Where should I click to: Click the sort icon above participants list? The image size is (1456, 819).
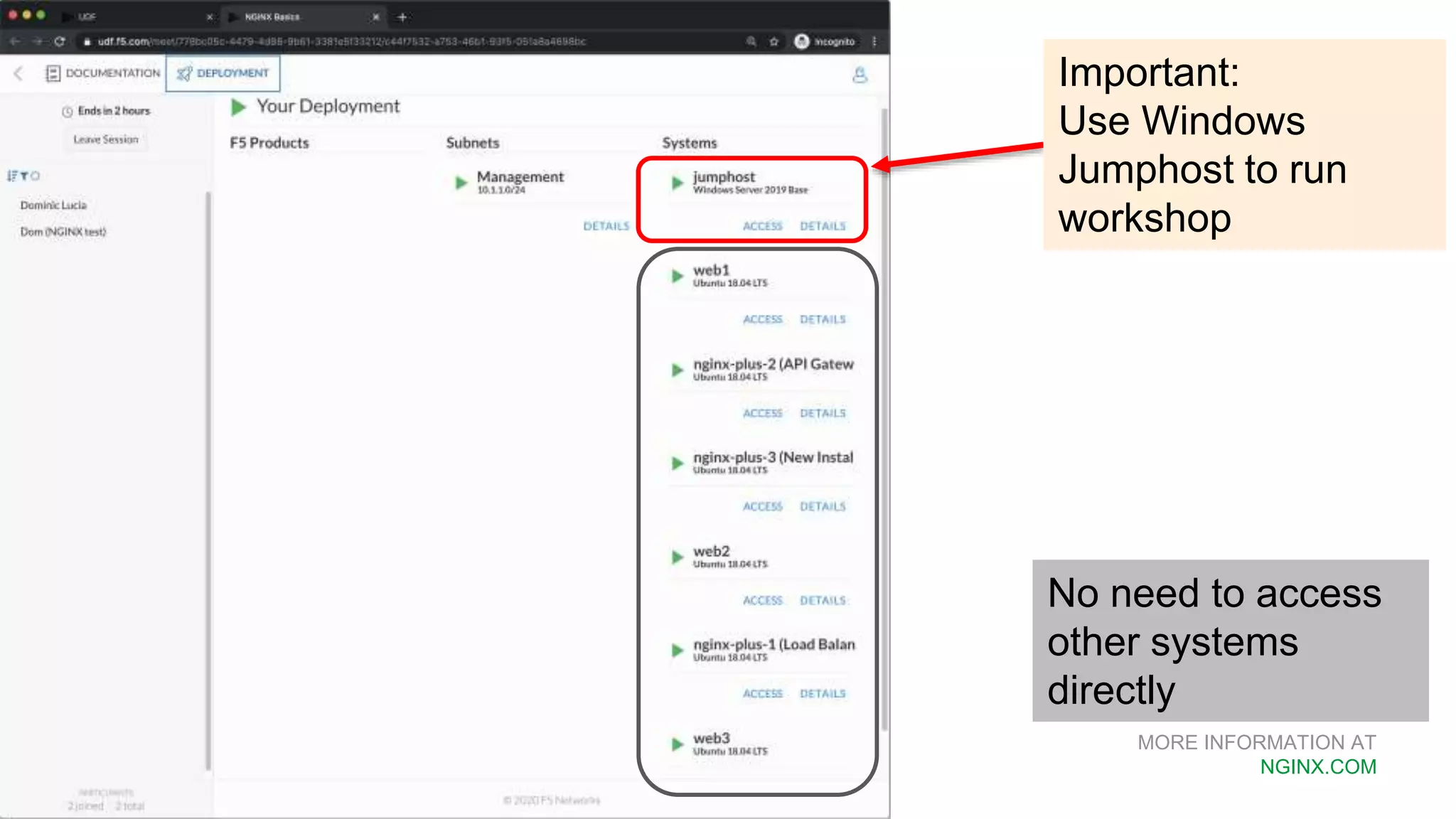pos(11,176)
